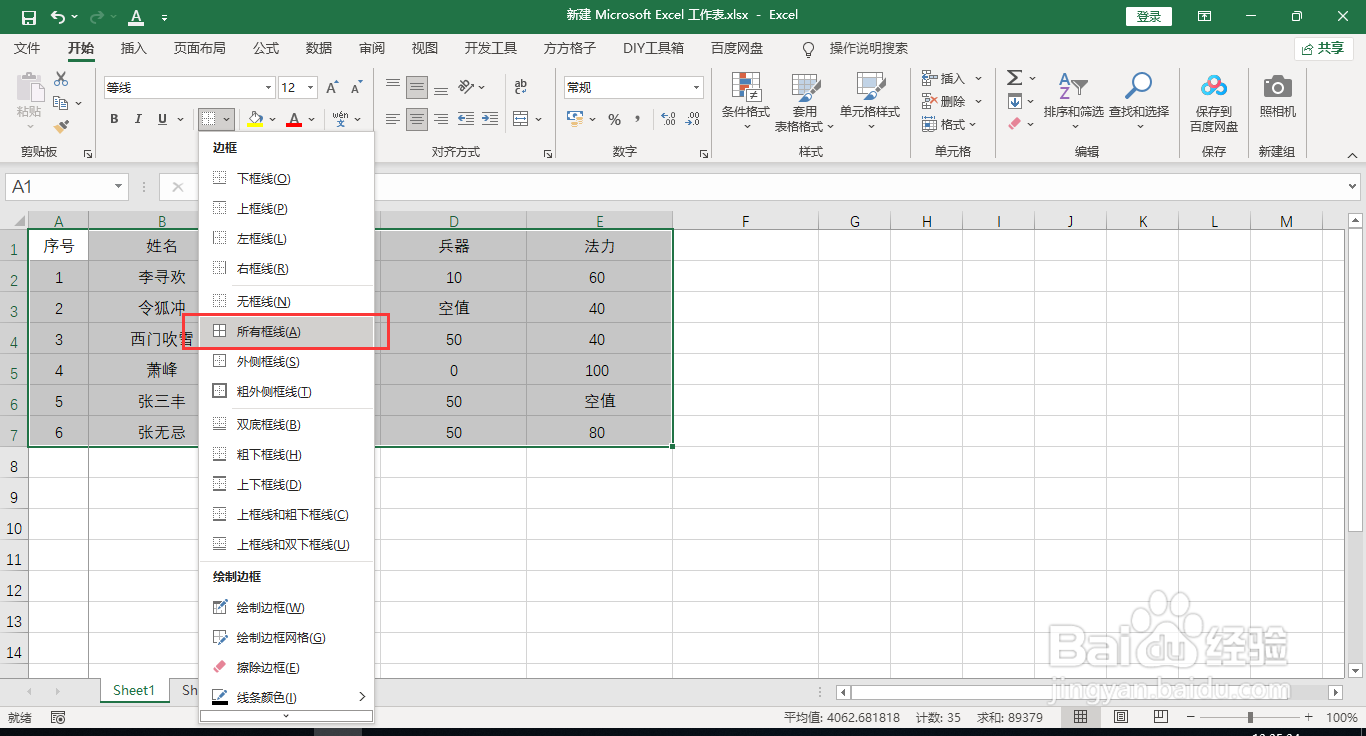Switch to Page Break Preview in status bar
The image size is (1366, 736).
[x=1161, y=718]
